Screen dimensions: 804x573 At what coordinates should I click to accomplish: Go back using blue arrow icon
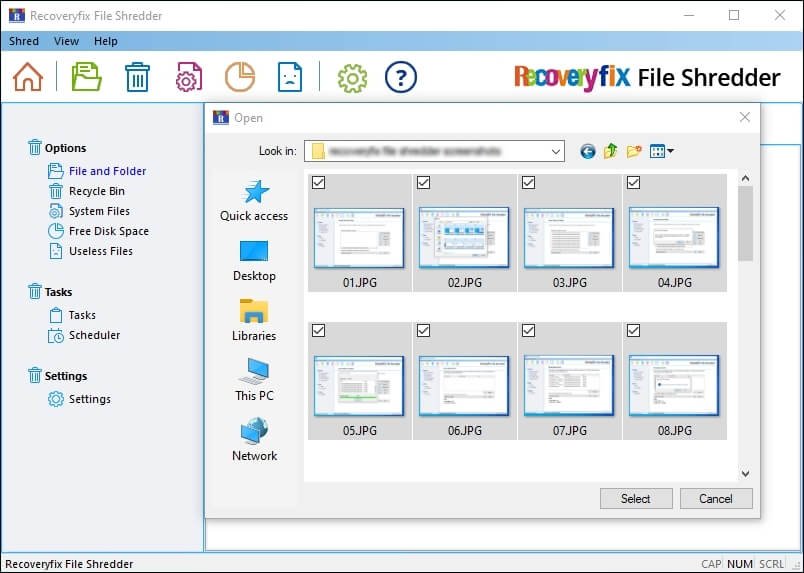(x=588, y=151)
